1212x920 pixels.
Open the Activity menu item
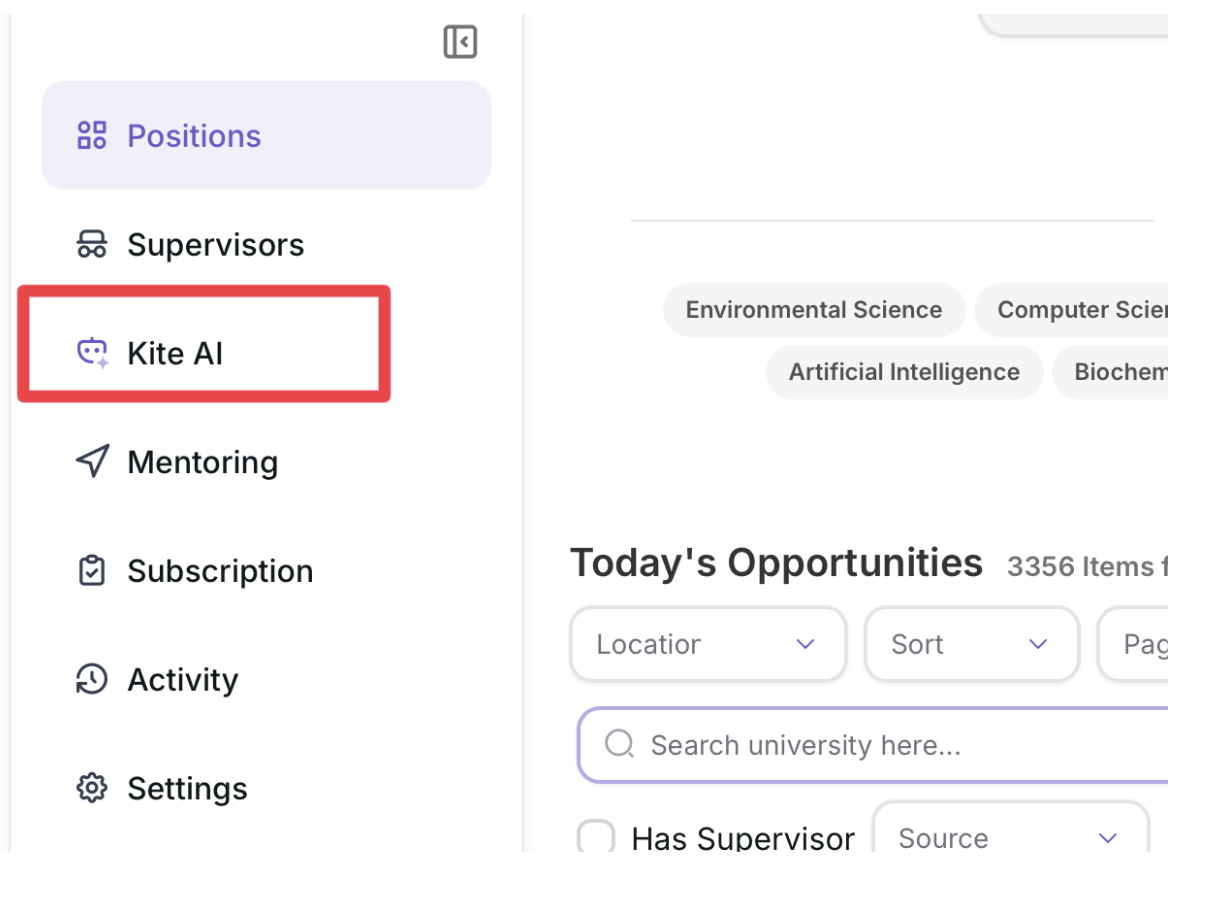[x=183, y=680]
